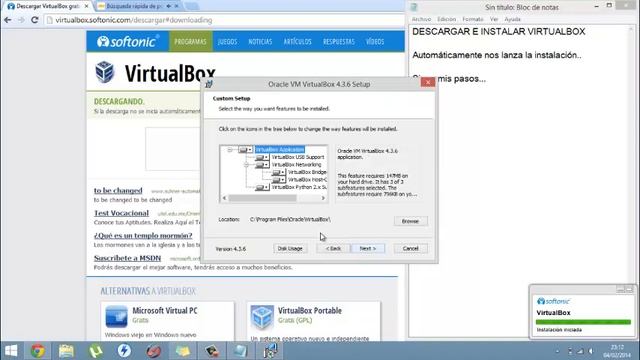
Task: Cancel the VirtualBox setup
Action: pos(411,249)
